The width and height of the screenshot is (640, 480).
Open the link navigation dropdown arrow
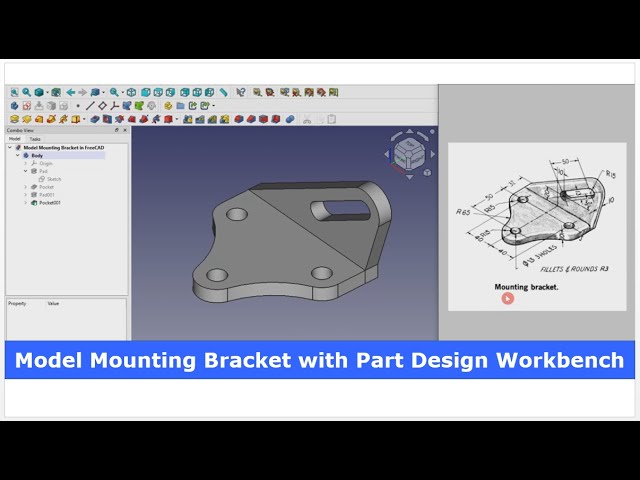coord(103,92)
